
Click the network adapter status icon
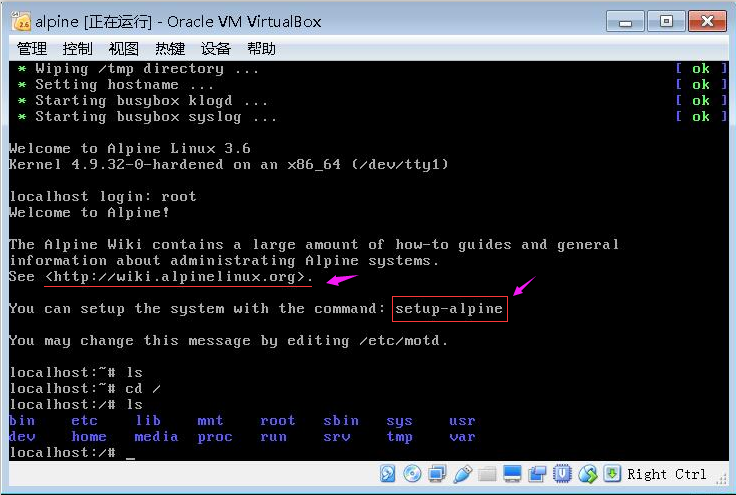(x=437, y=474)
